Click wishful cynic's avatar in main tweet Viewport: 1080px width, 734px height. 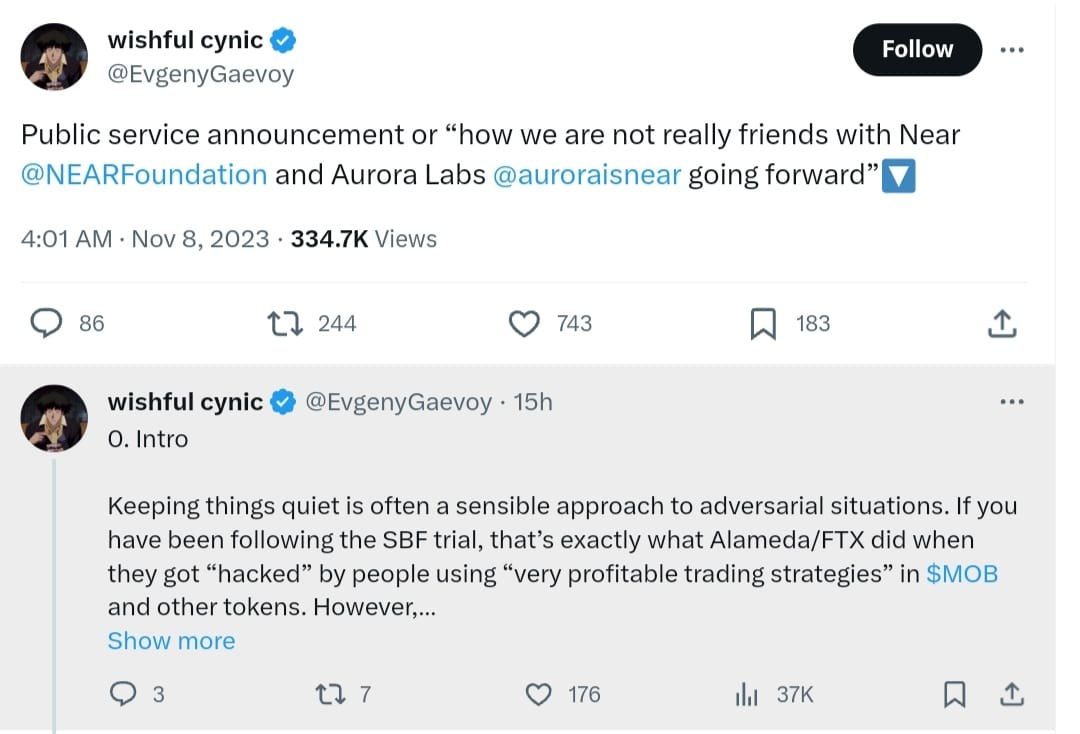(54, 56)
